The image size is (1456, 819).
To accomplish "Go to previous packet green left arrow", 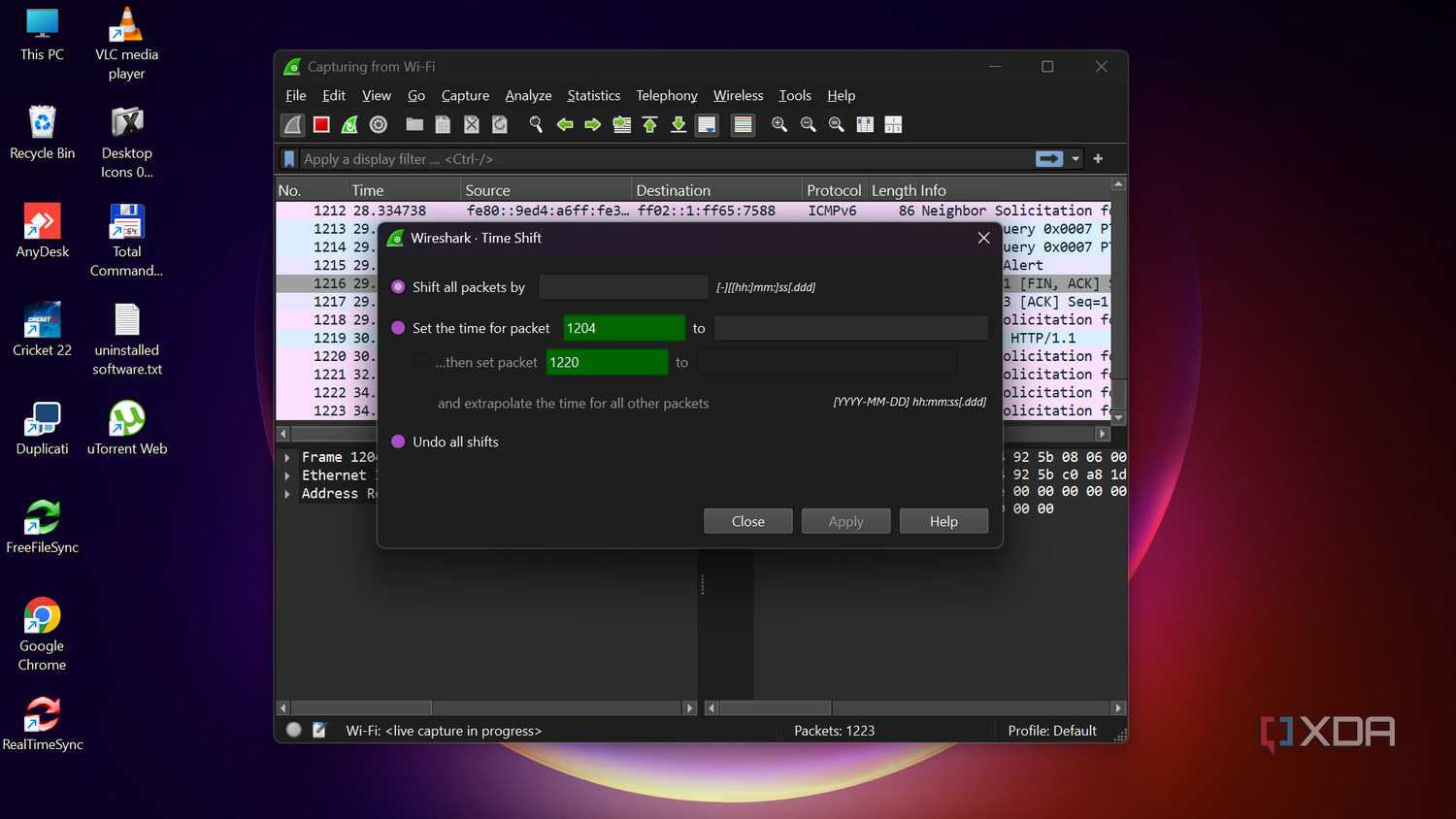I will click(x=564, y=124).
